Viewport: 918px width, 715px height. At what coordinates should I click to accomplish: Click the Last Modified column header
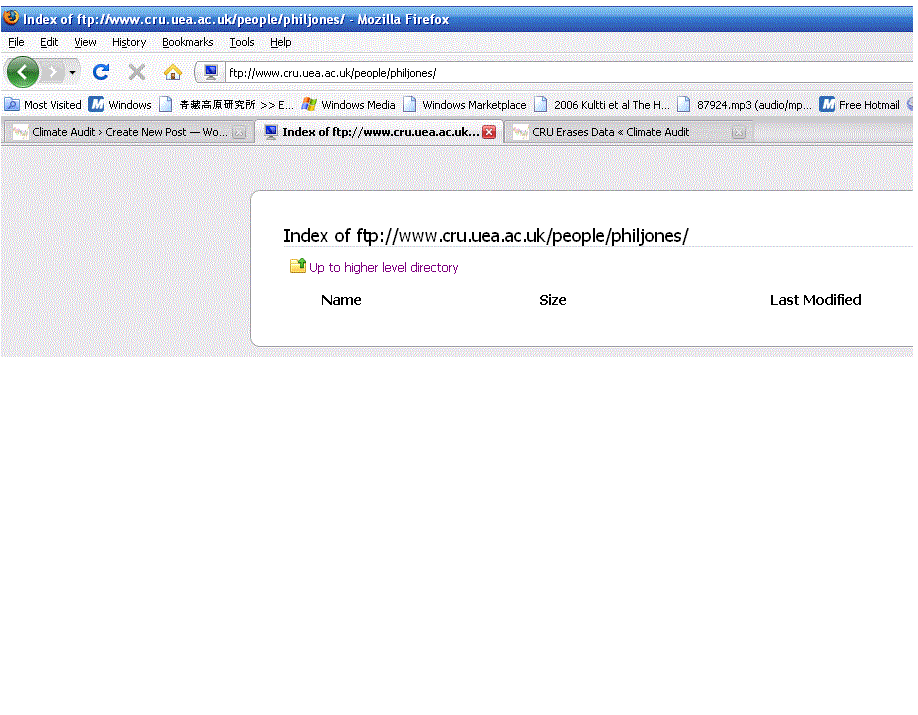coord(816,300)
